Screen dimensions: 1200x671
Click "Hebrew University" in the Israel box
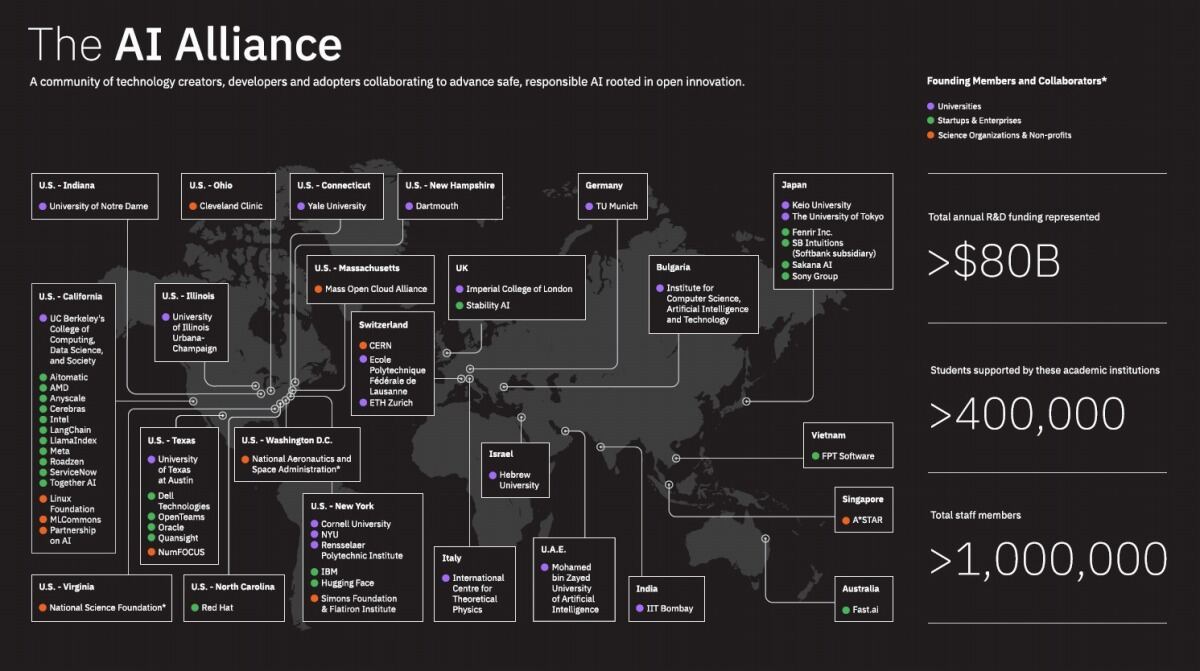click(x=519, y=480)
